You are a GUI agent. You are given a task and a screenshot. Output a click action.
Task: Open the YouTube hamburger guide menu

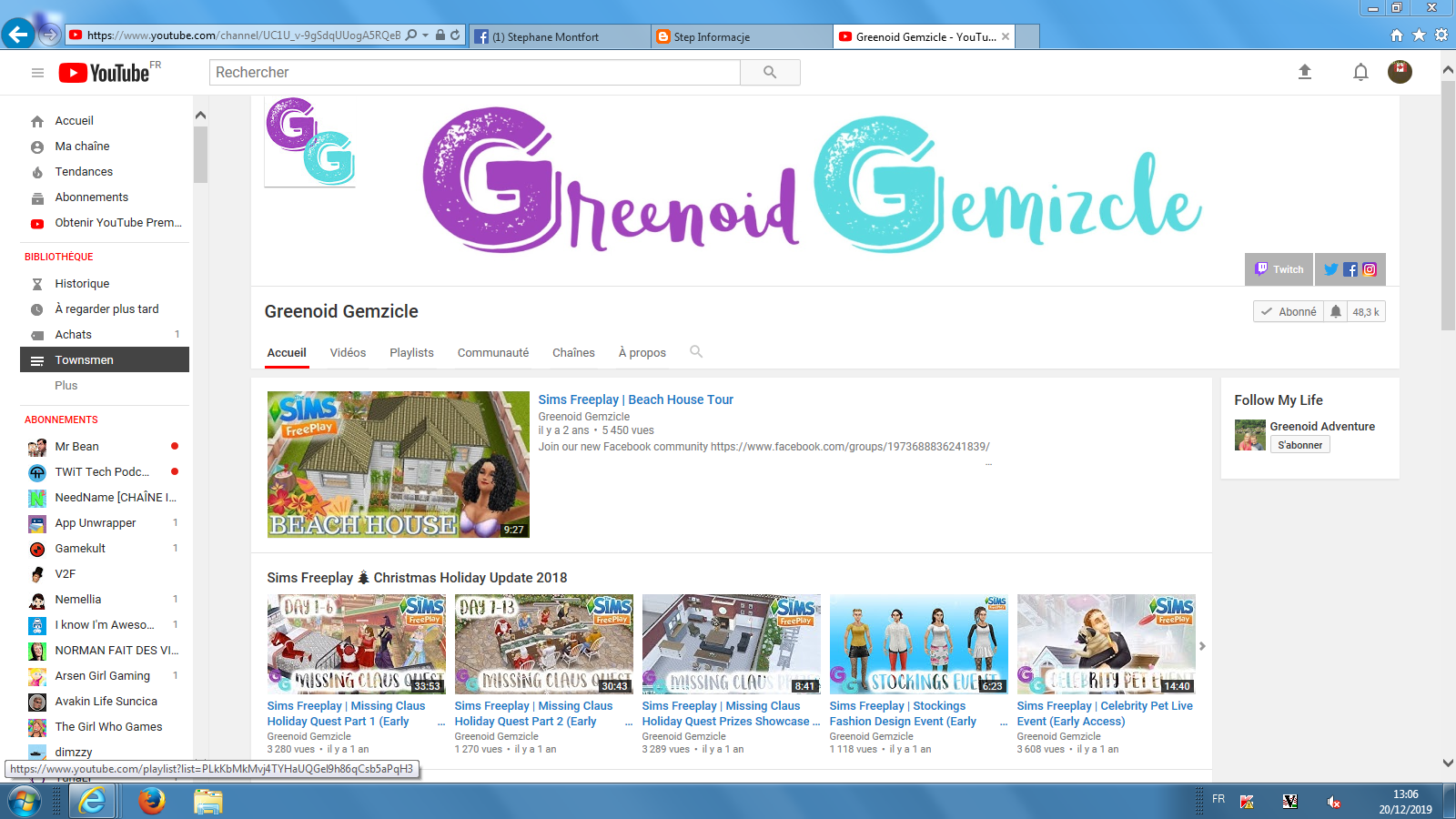[37, 73]
